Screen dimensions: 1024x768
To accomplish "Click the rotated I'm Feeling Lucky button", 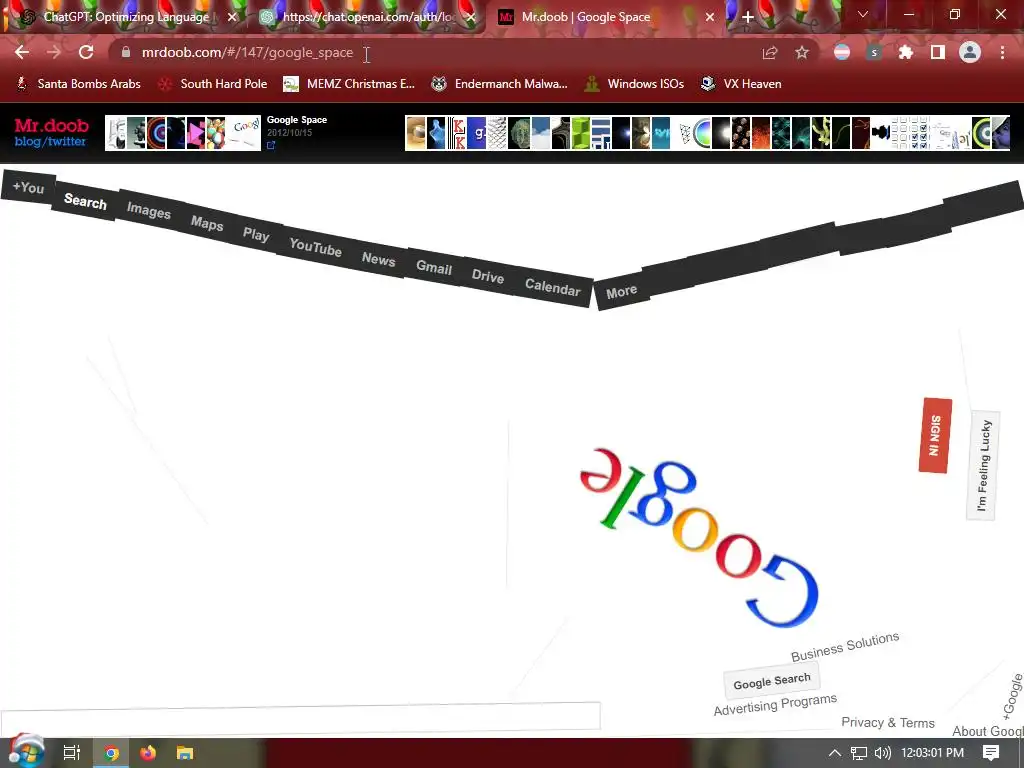I will point(983,465).
